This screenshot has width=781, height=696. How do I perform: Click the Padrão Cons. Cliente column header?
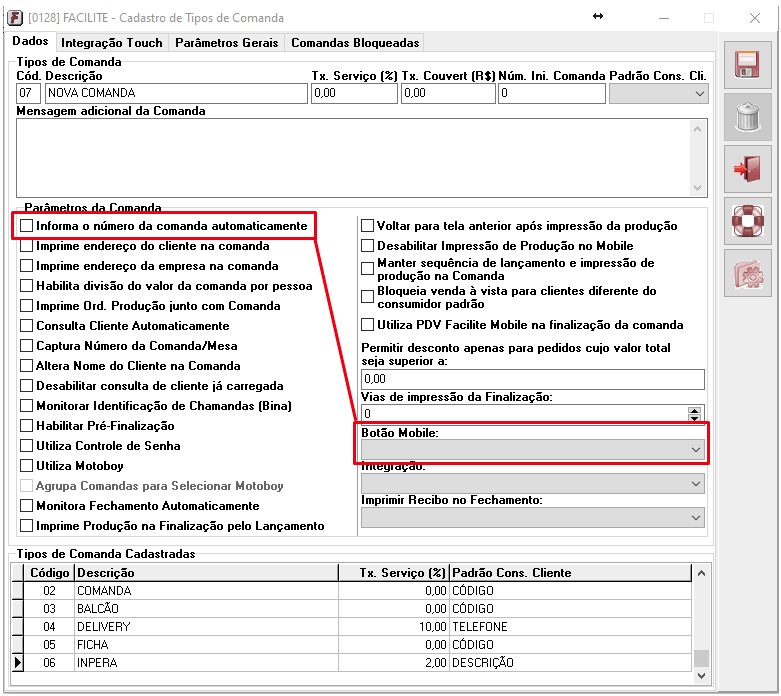pyautogui.click(x=570, y=572)
